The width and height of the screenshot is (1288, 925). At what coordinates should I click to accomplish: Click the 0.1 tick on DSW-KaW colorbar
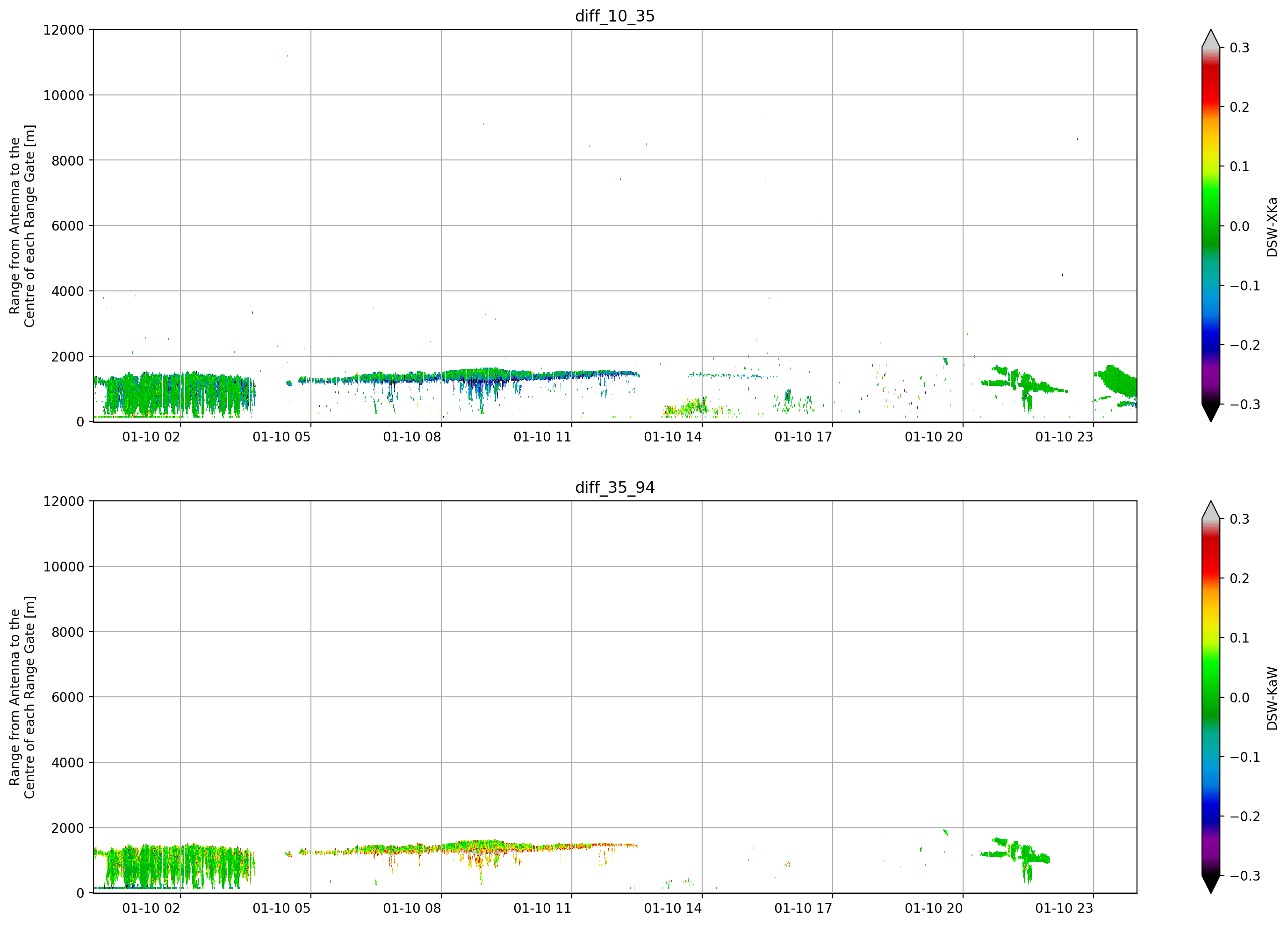click(x=1240, y=638)
